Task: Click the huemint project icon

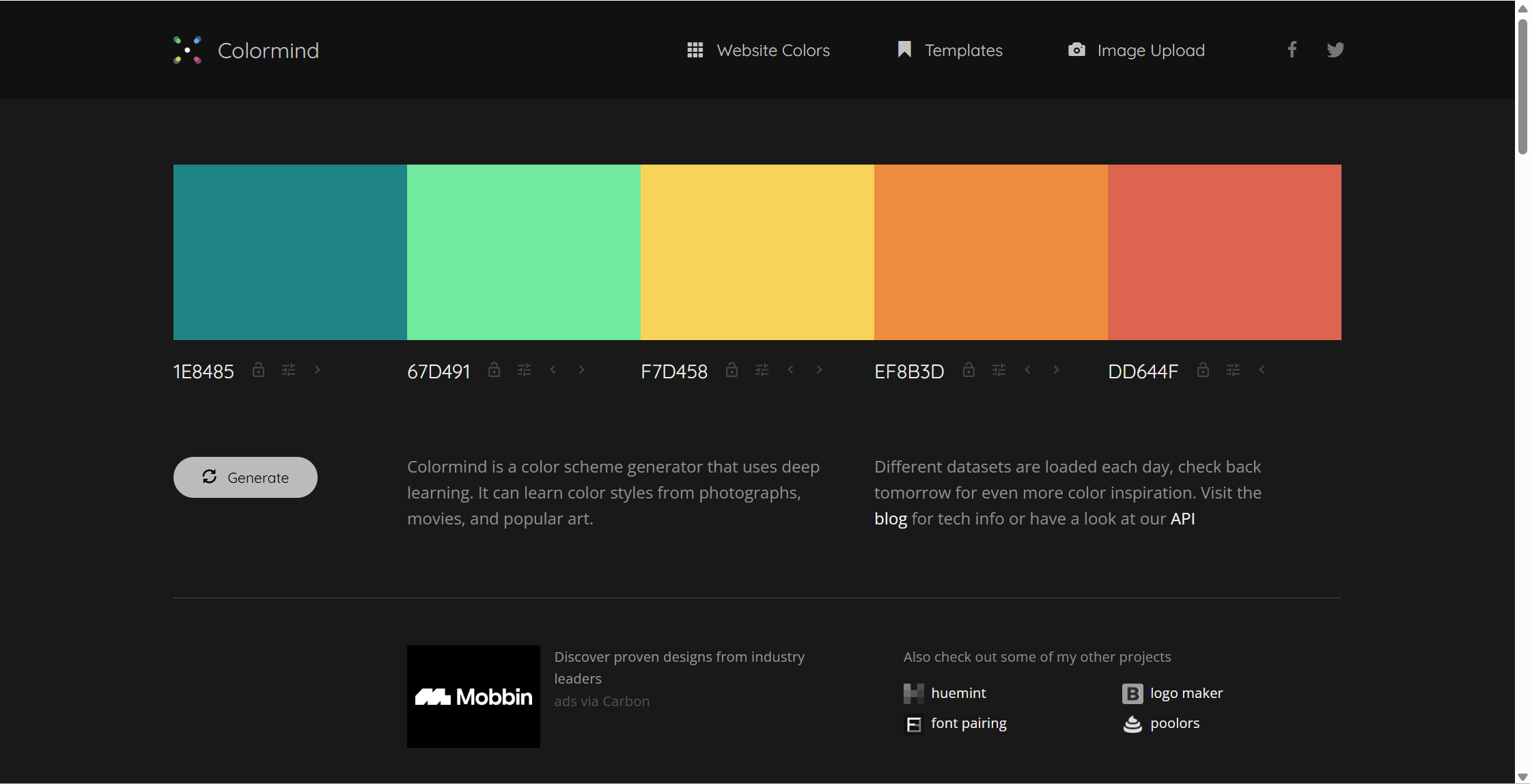Action: click(x=913, y=693)
